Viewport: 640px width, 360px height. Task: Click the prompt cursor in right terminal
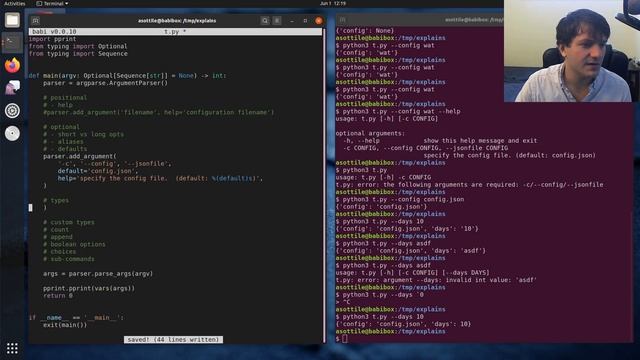click(x=345, y=338)
